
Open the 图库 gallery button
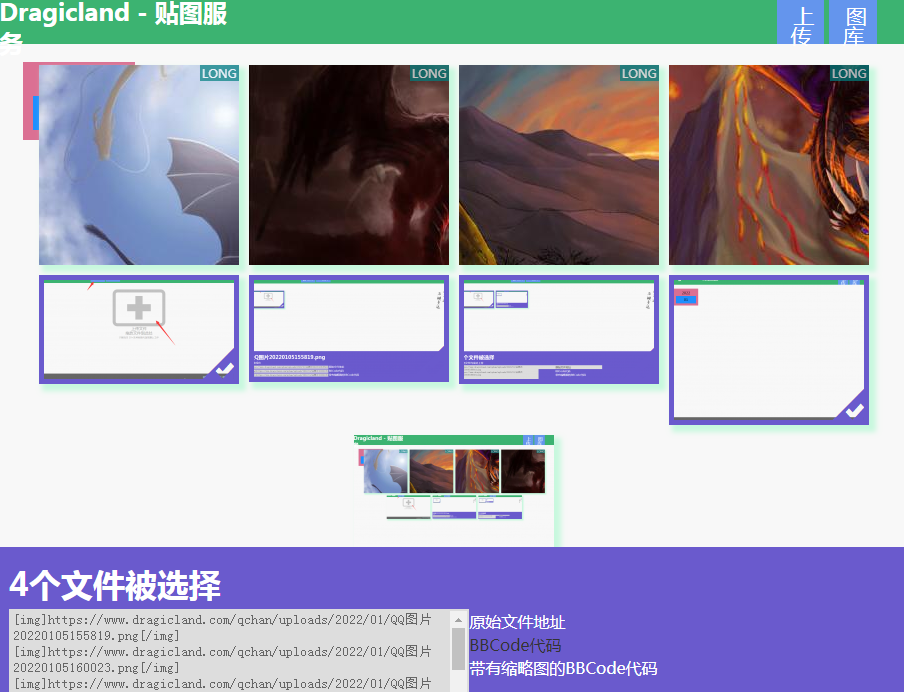[853, 22]
